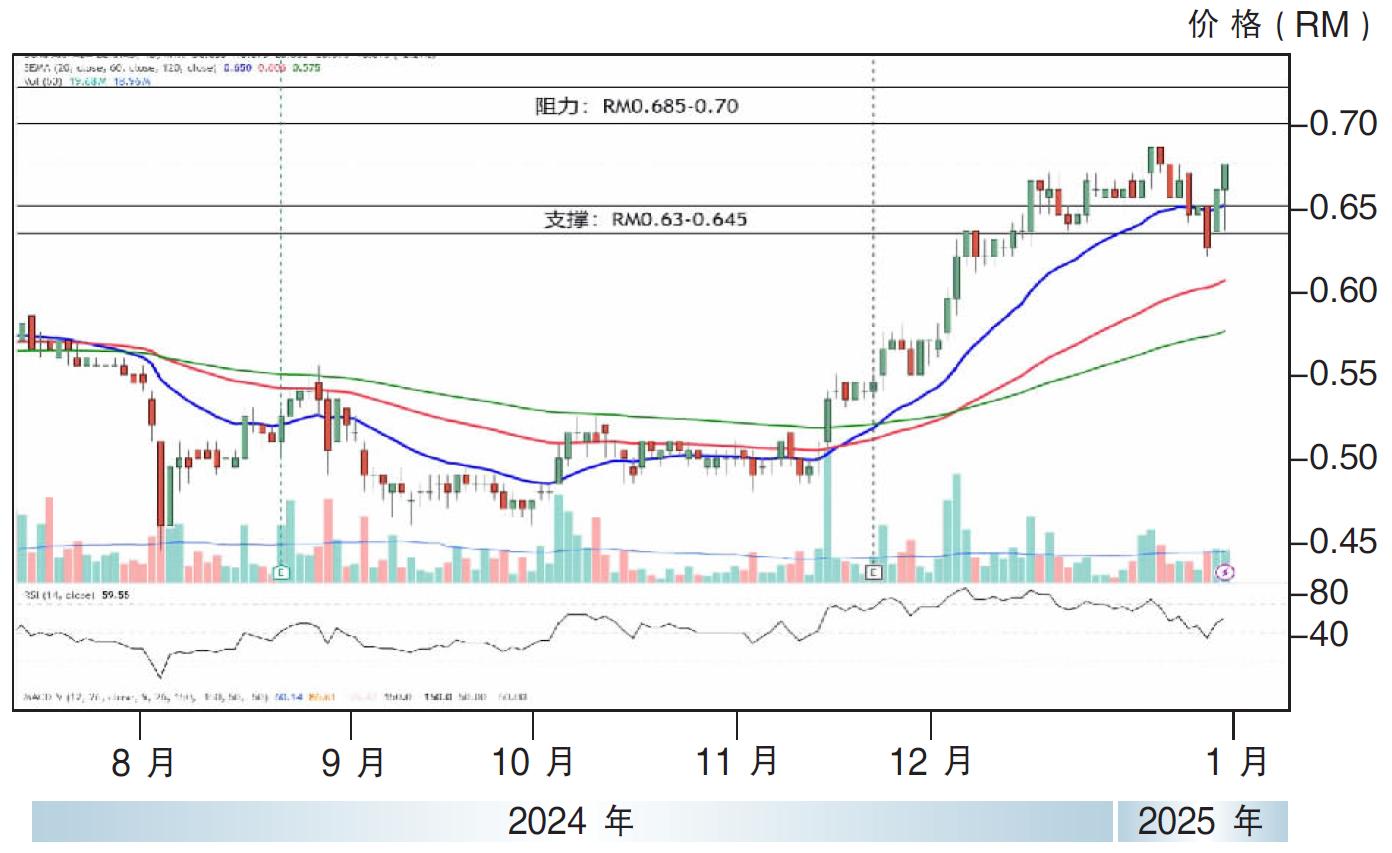
Task: Click the 0.45 price axis label
Action: pos(1342,543)
